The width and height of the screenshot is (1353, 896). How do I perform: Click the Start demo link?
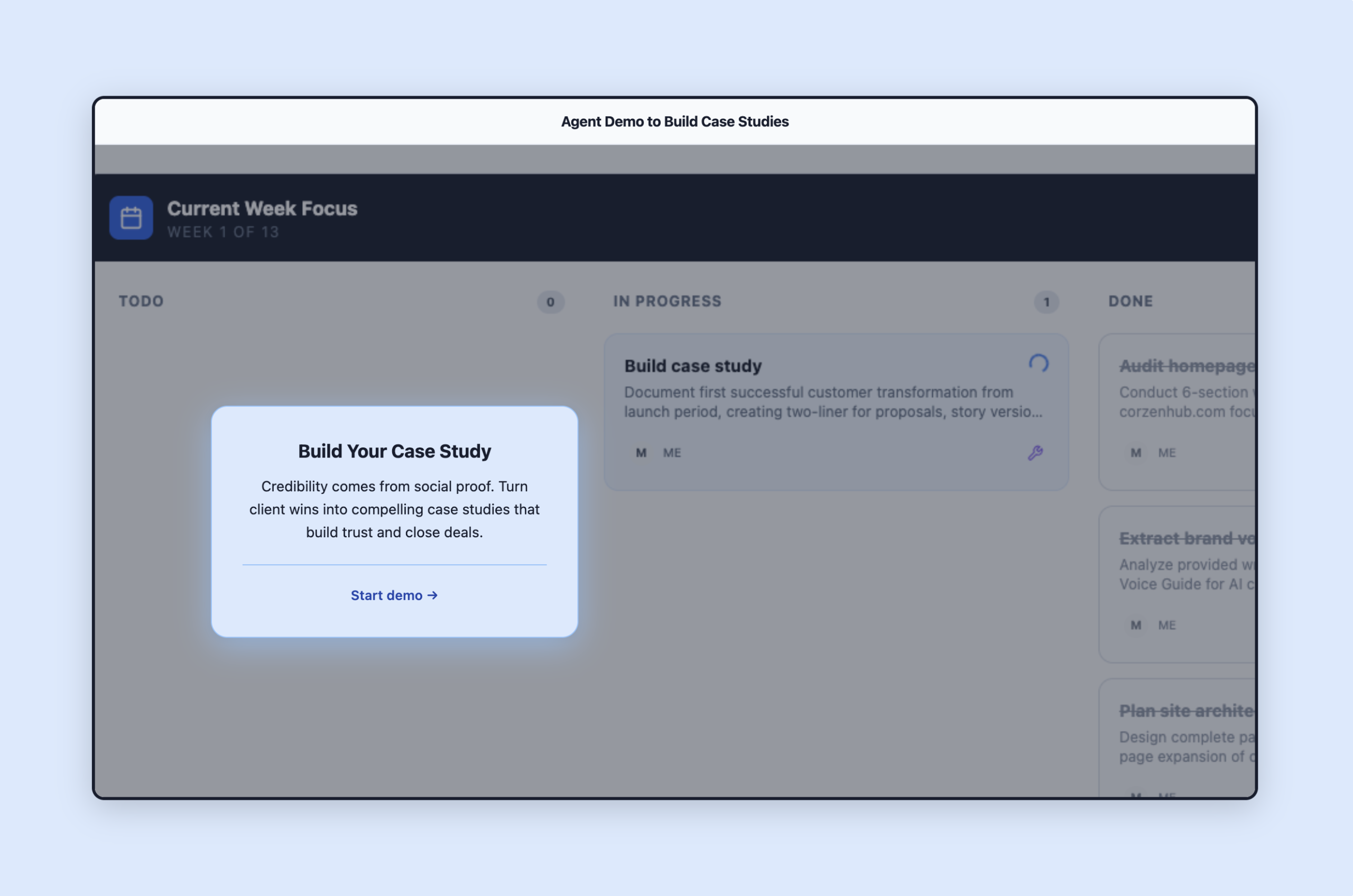(394, 595)
